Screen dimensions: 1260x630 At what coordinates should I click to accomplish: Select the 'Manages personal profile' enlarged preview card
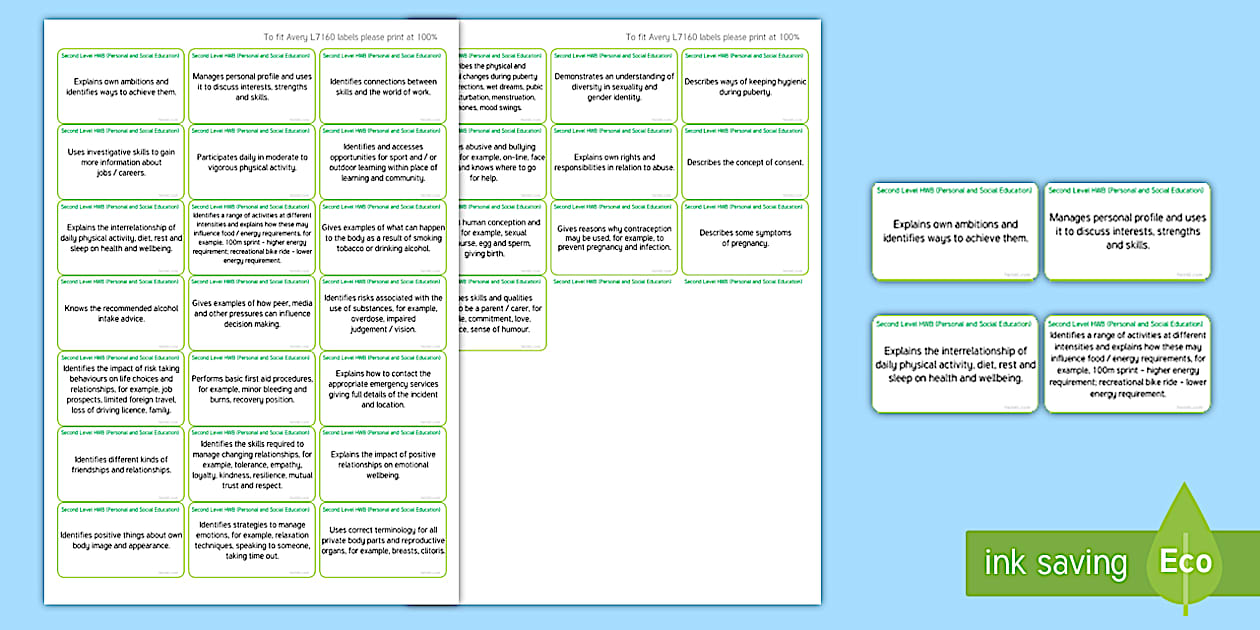pos(1128,230)
